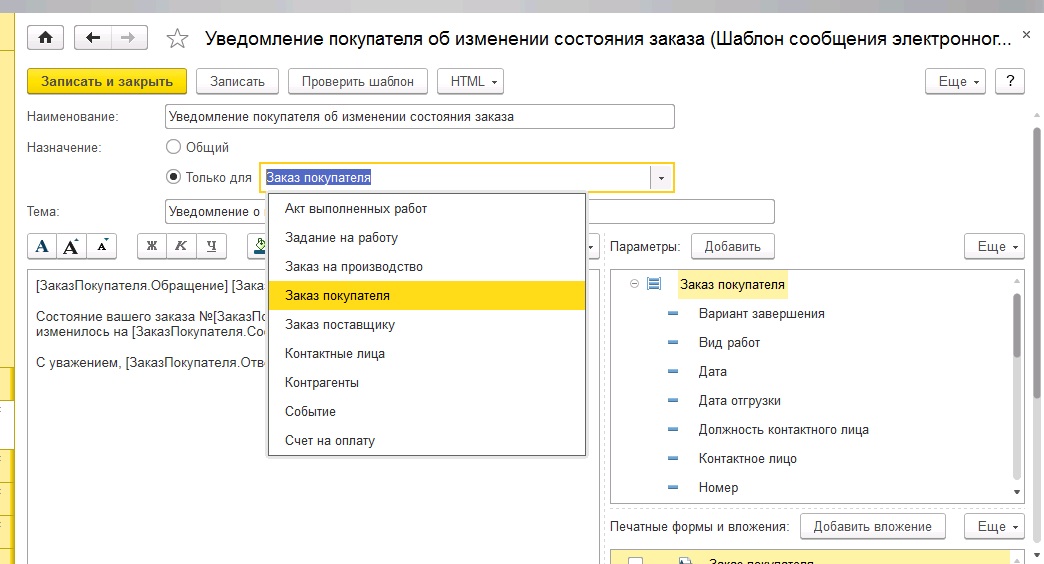
Task: Select Контактное лицо parameter
Action: (x=747, y=458)
